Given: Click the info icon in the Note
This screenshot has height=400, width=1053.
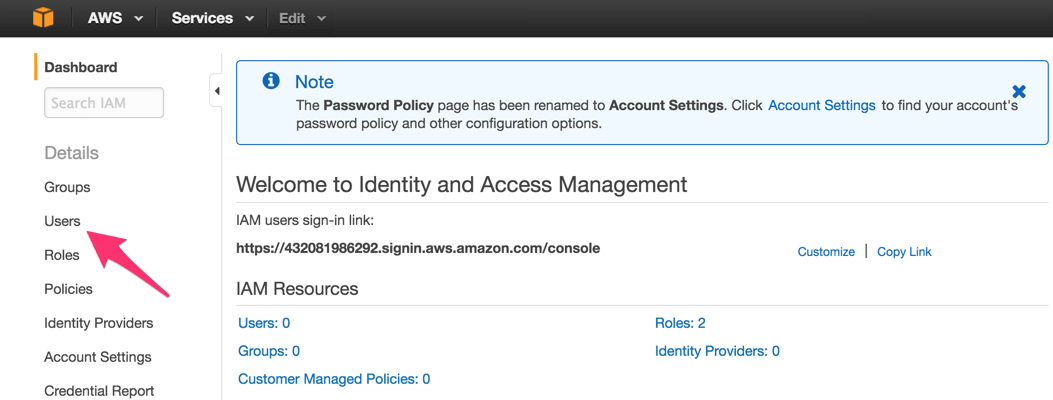Looking at the screenshot, I should click(271, 81).
